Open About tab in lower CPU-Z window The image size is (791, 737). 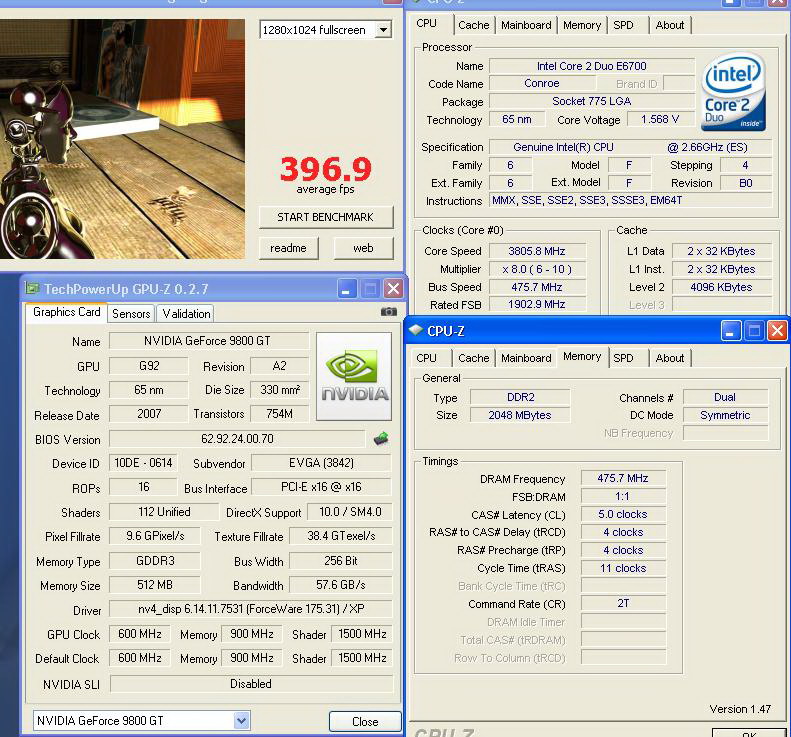[670, 358]
